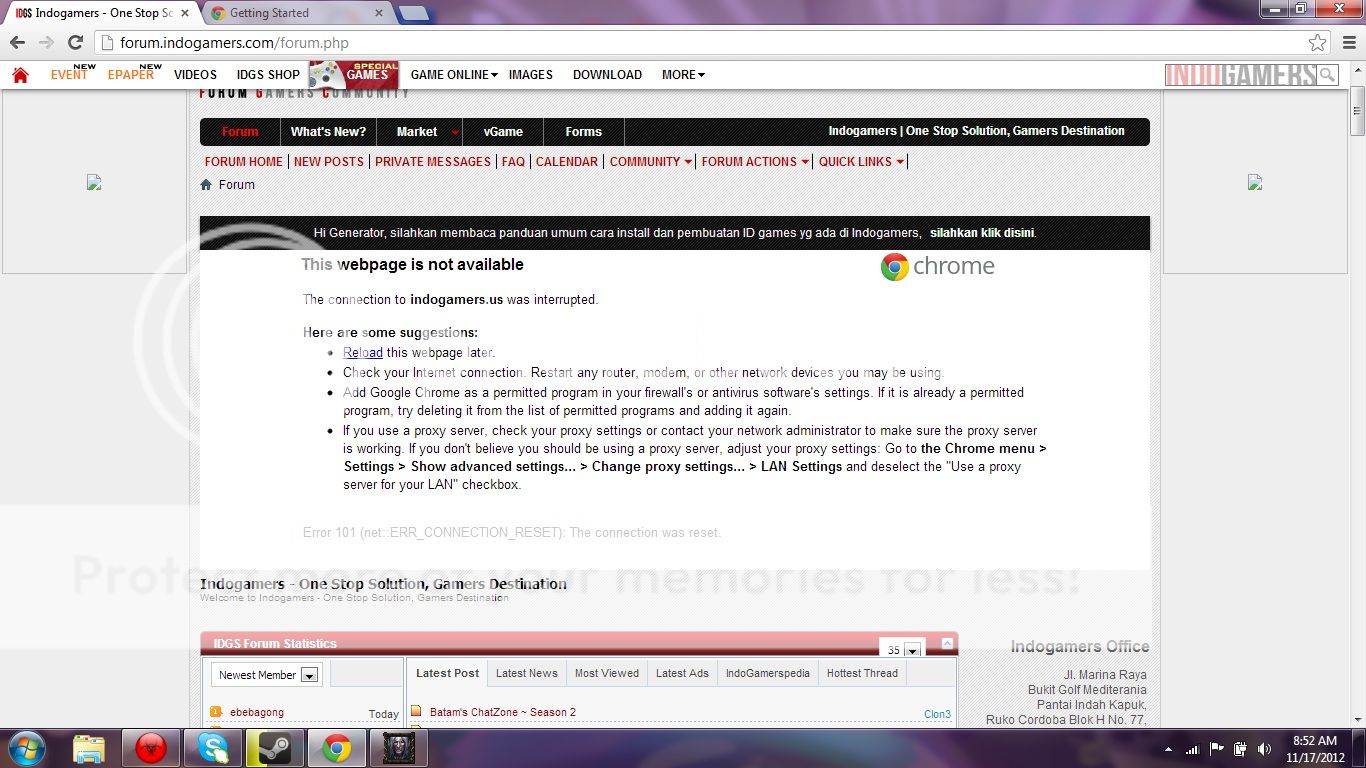Select the Latest Post tab

point(447,673)
